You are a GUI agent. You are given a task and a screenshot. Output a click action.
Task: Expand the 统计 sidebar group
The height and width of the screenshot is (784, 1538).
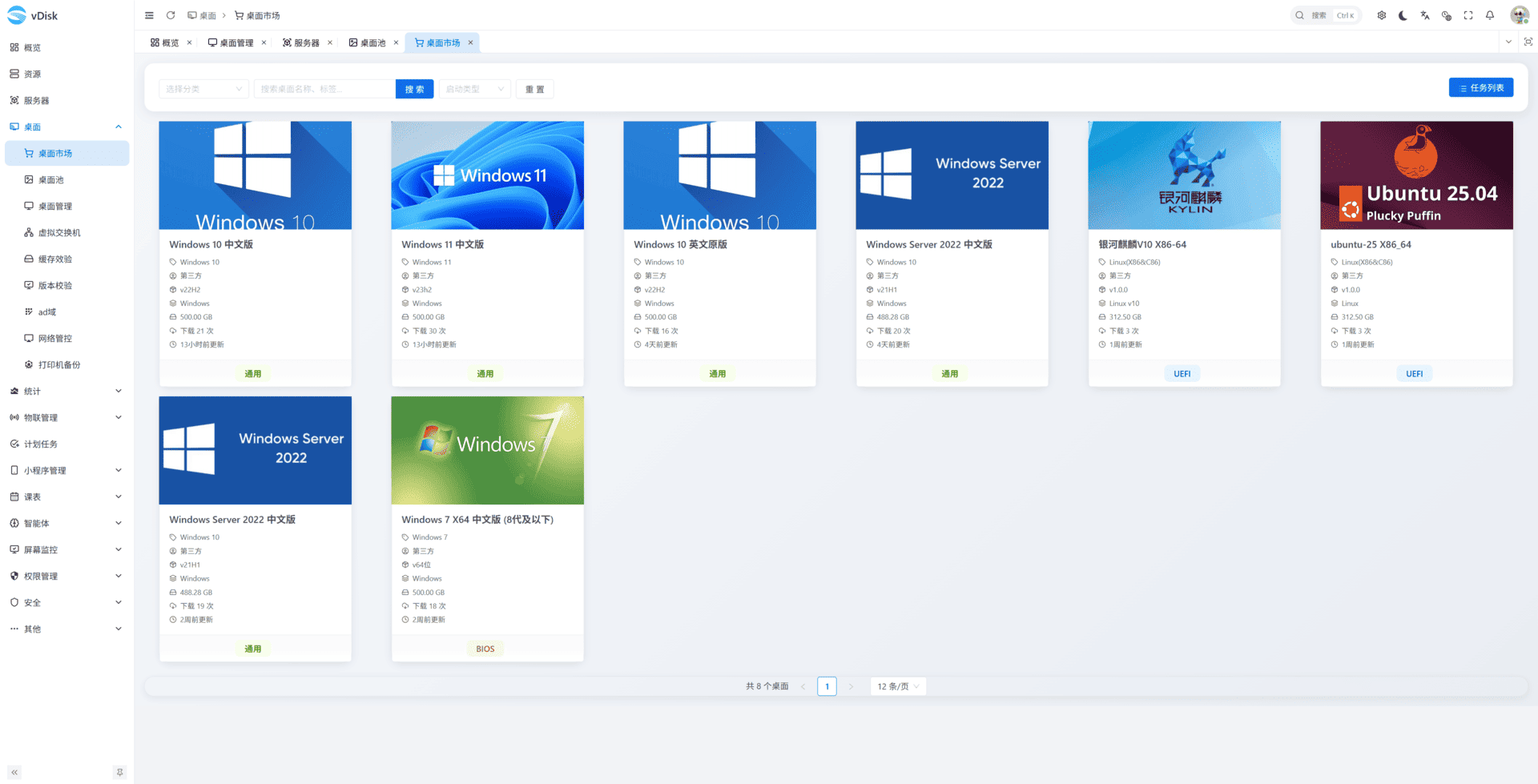pyautogui.click(x=66, y=391)
